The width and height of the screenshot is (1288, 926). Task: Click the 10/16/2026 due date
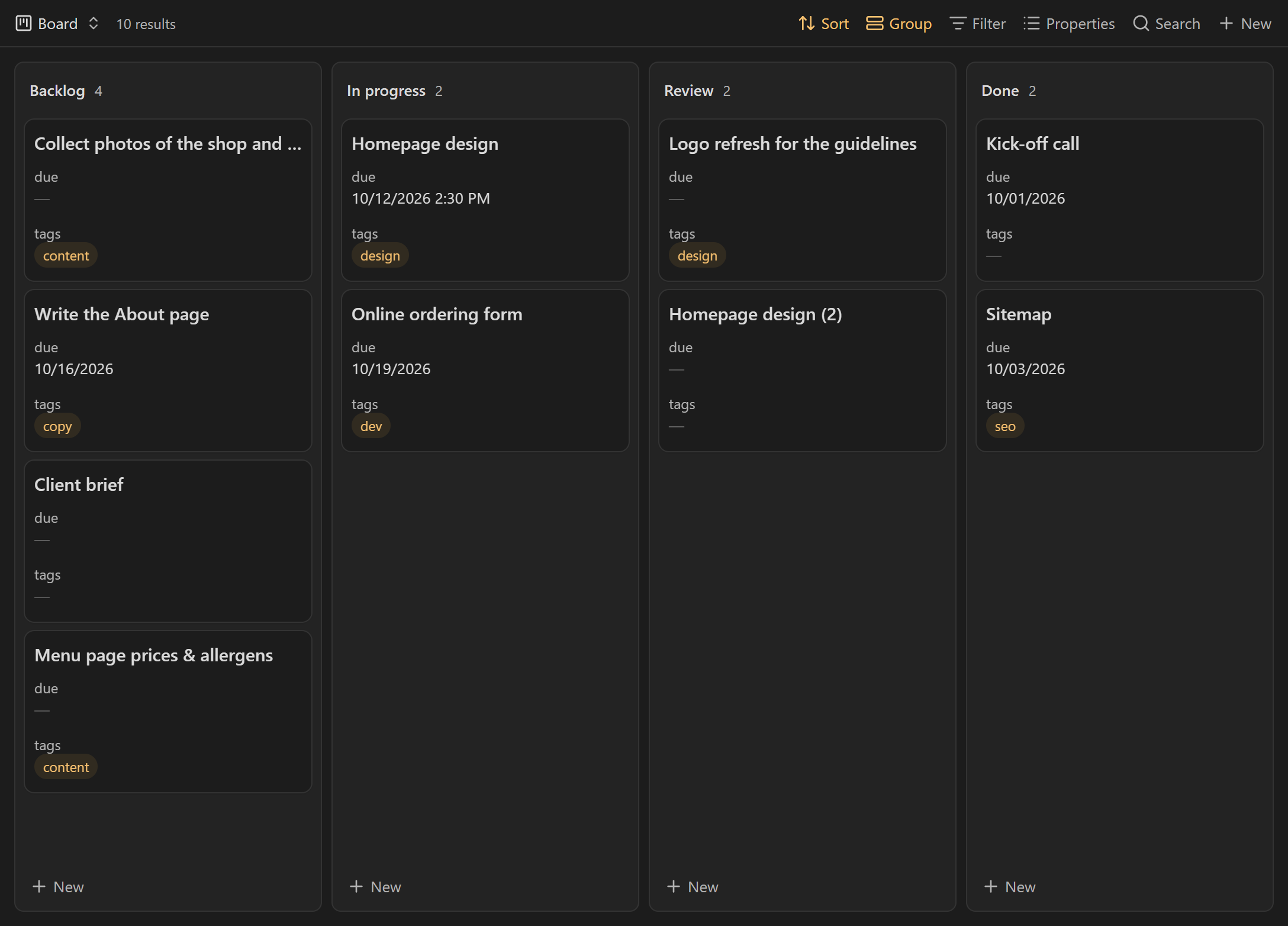pos(74,369)
